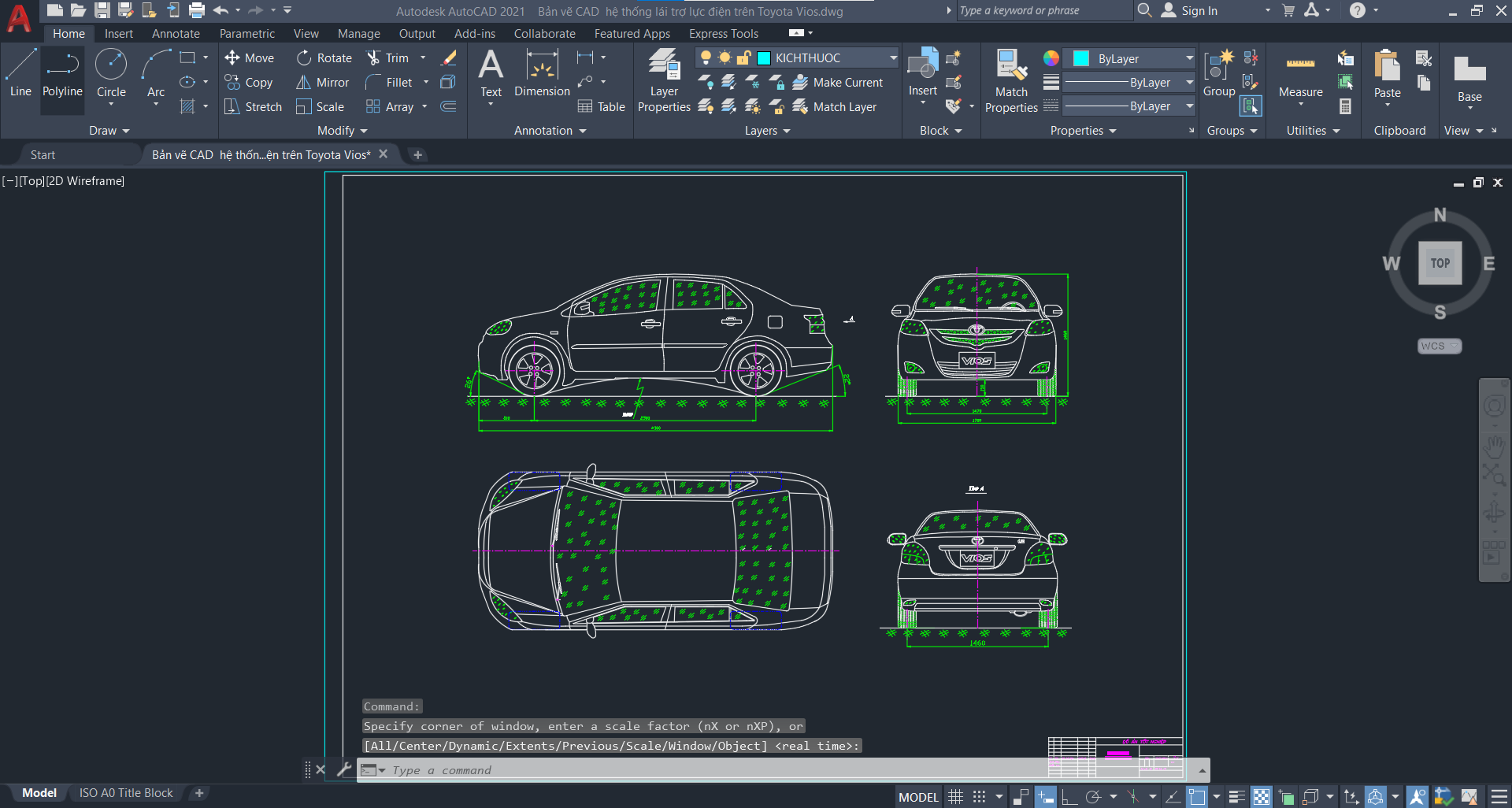
Task: Open the Express Tools tab
Action: (723, 33)
